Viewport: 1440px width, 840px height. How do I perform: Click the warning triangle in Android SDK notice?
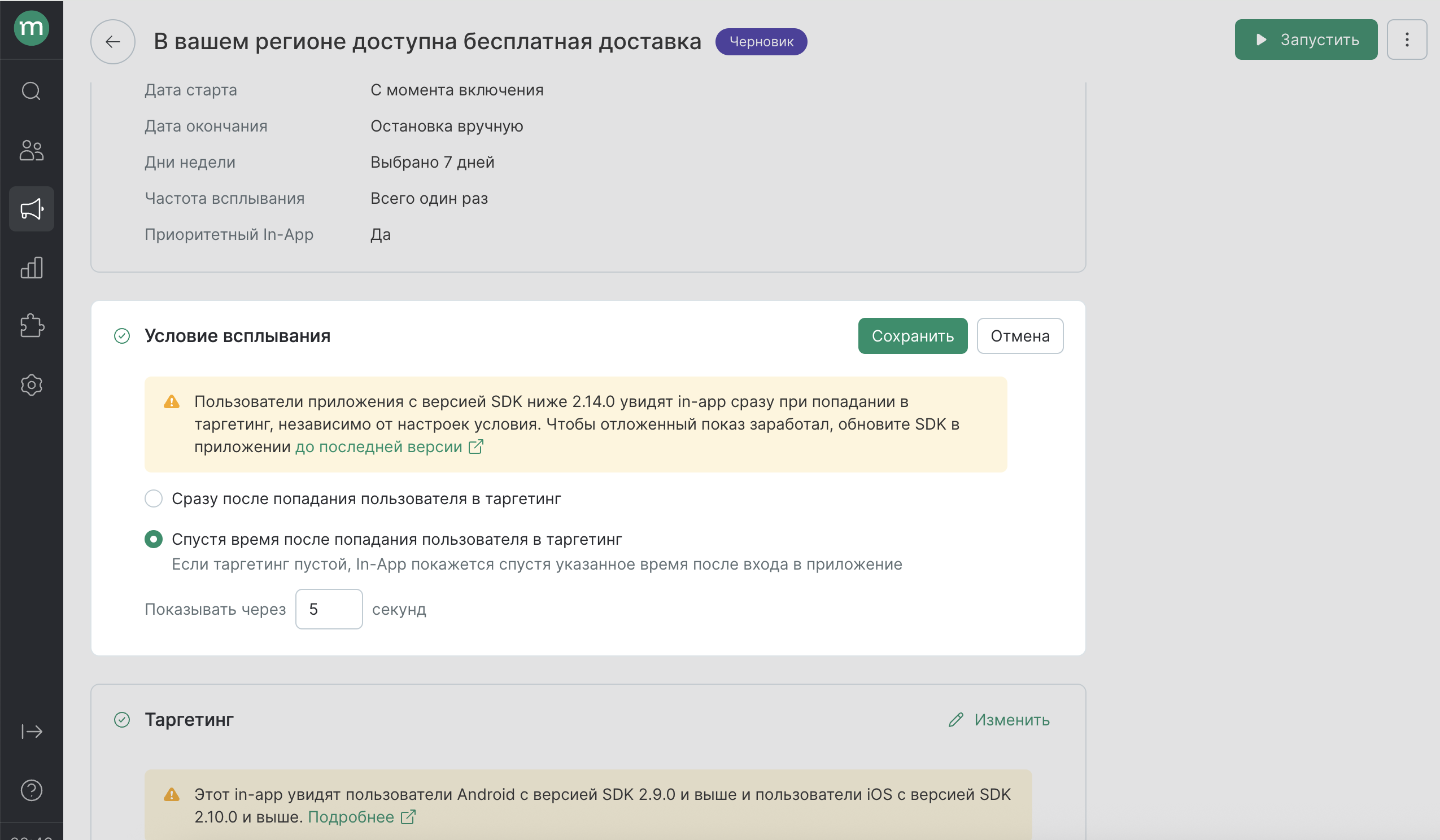point(172,794)
